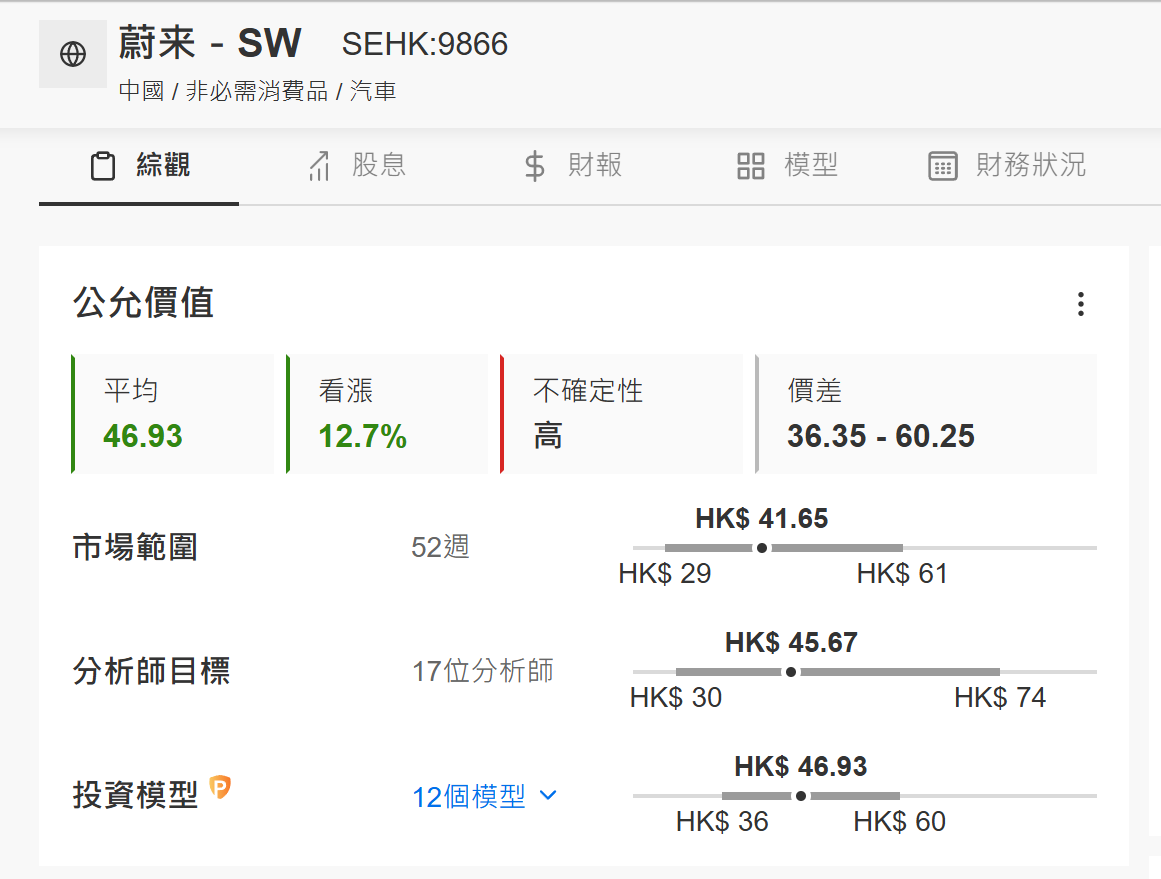Click the HK$ 74 analyst high value
Viewport: 1161px width, 879px height.
tap(1000, 698)
